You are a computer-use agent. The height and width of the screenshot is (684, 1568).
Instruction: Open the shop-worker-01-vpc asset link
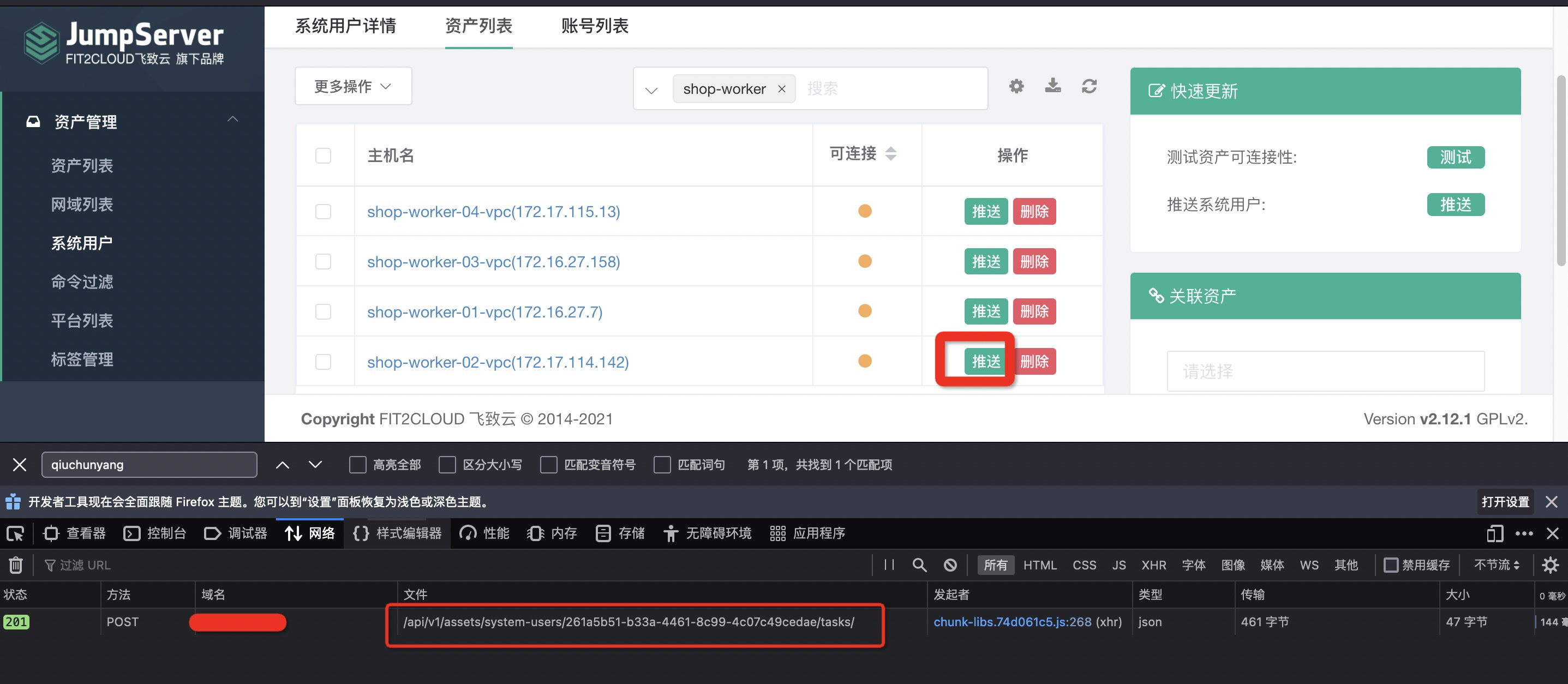[x=484, y=311]
